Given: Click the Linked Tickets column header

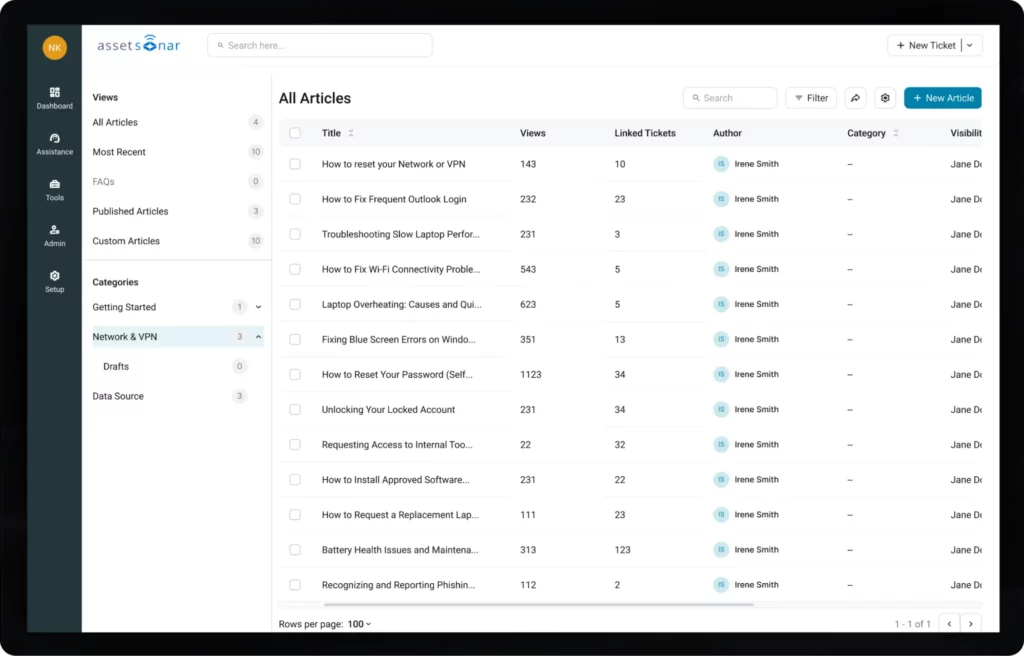Looking at the screenshot, I should (x=645, y=133).
